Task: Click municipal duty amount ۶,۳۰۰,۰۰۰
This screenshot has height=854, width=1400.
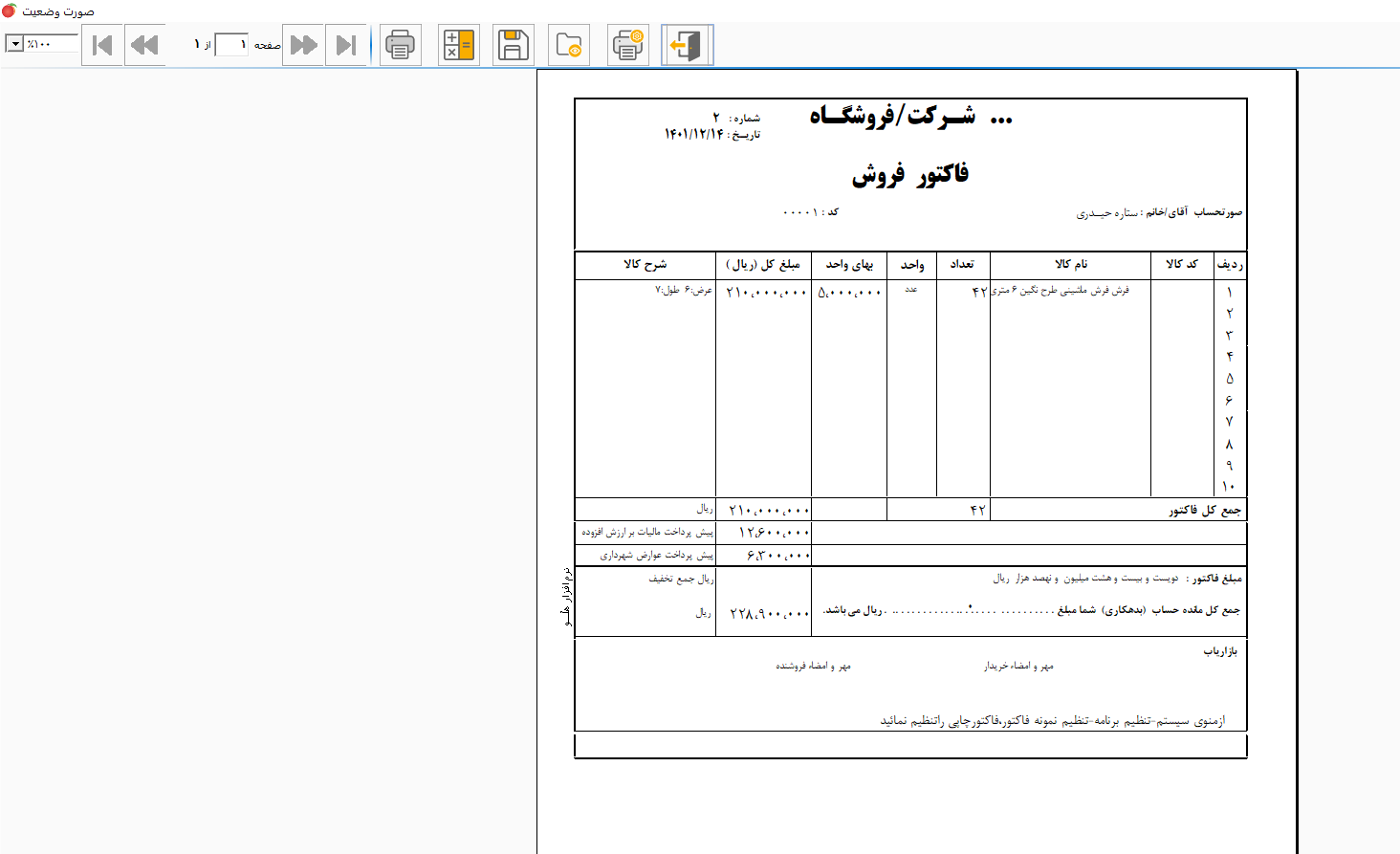Action: 778,556
